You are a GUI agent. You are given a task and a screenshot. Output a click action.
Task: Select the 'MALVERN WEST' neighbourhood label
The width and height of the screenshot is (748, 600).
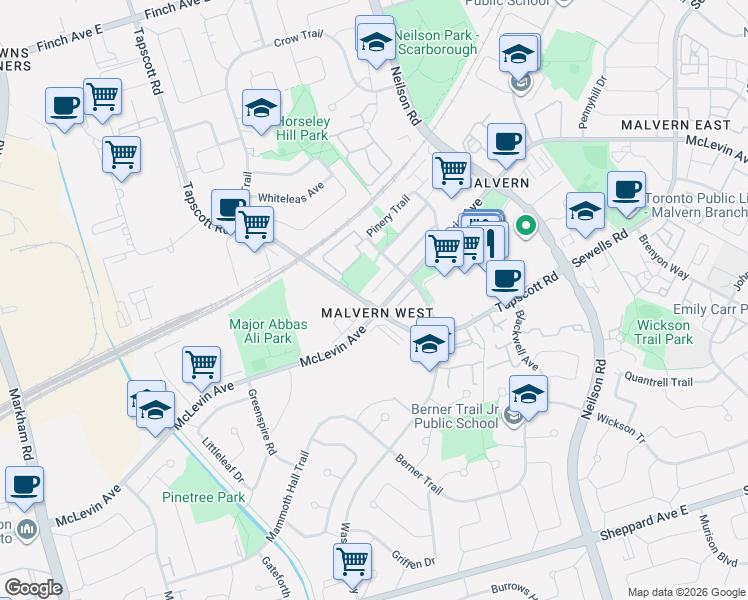tap(377, 313)
